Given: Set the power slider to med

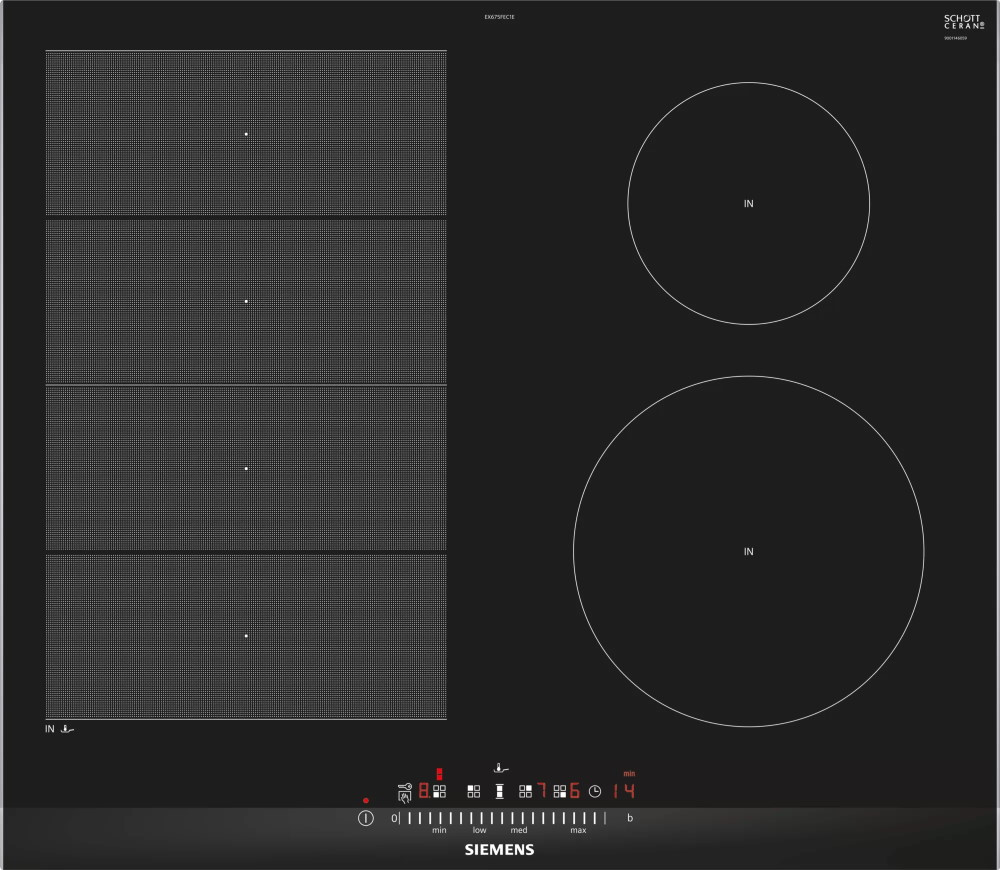Looking at the screenshot, I should (x=519, y=818).
